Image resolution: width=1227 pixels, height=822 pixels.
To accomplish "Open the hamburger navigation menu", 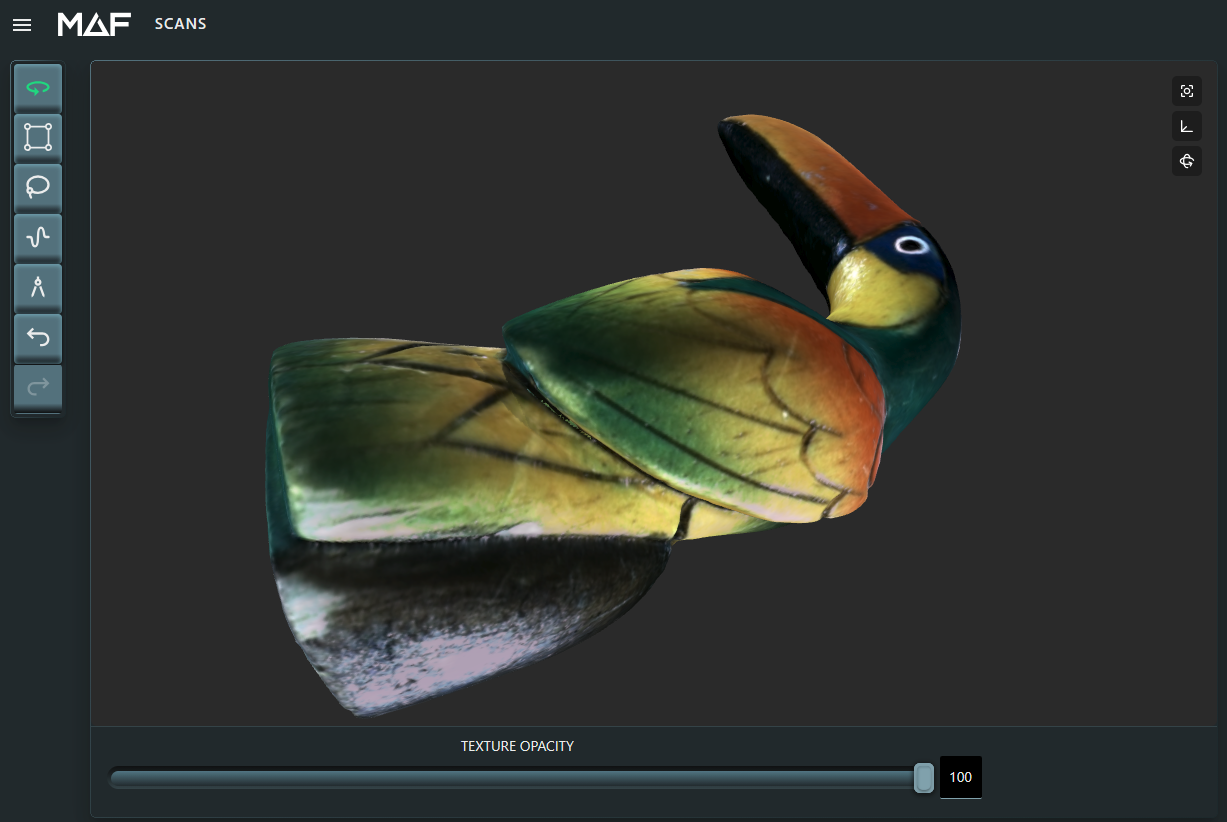I will [22, 24].
